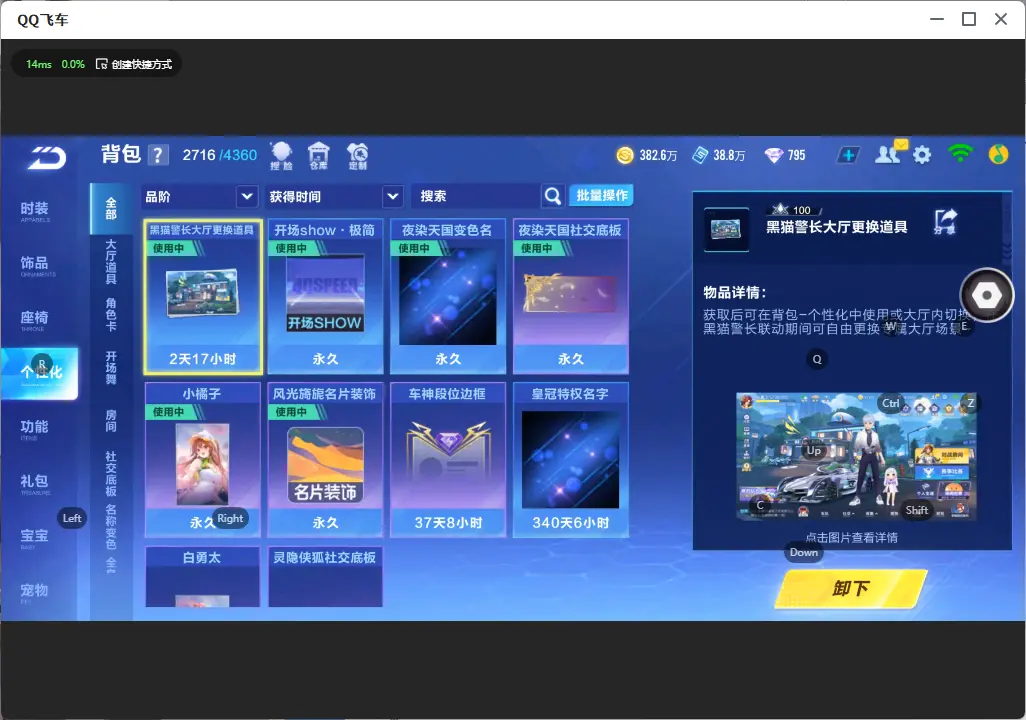Image resolution: width=1026 pixels, height=720 pixels.
Task: Select the 夜染天国社交底板 item card
Action: (571, 297)
